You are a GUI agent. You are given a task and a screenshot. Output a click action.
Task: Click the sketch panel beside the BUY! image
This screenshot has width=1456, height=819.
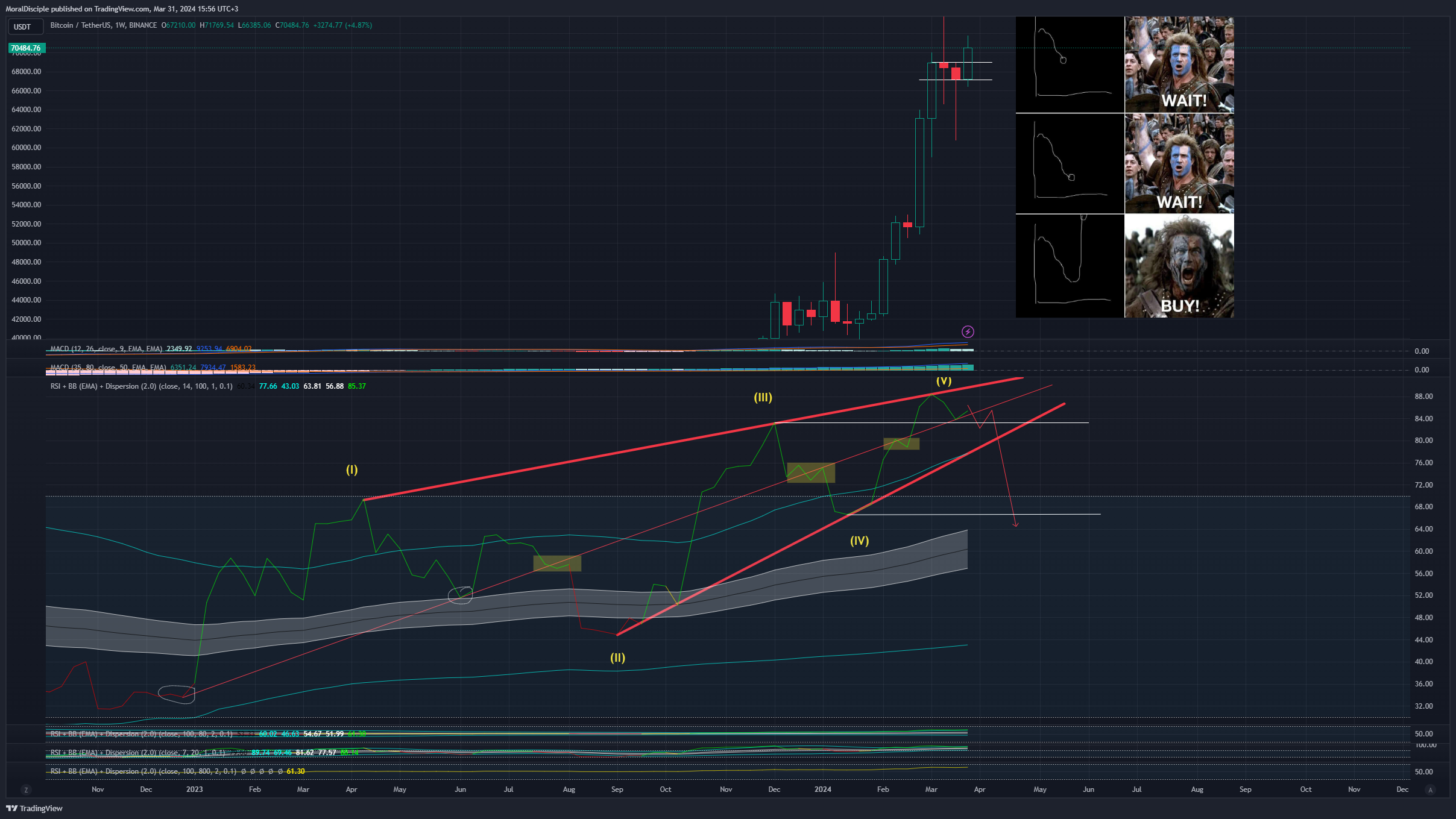click(1070, 266)
